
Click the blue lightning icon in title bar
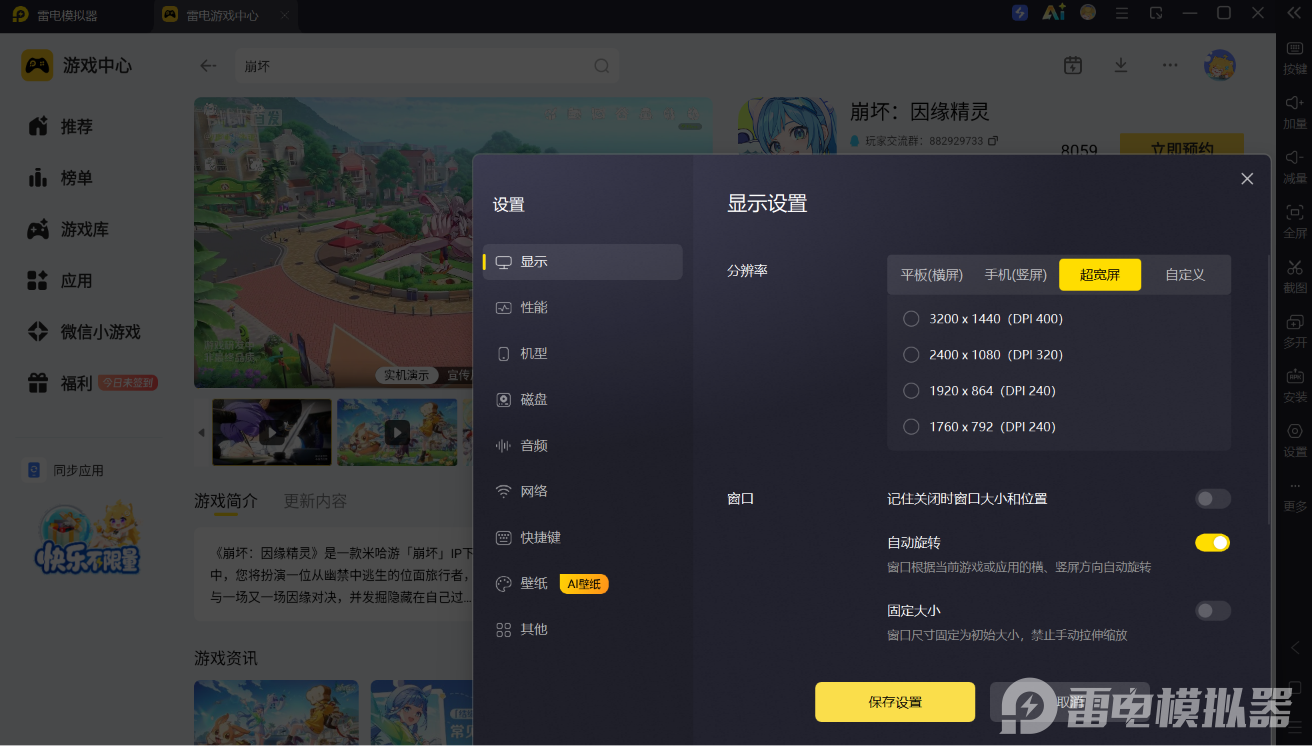tap(1020, 13)
